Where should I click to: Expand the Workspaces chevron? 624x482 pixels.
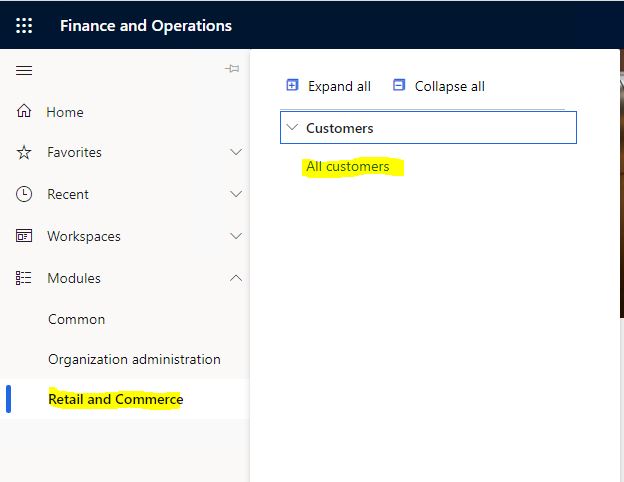(x=236, y=236)
